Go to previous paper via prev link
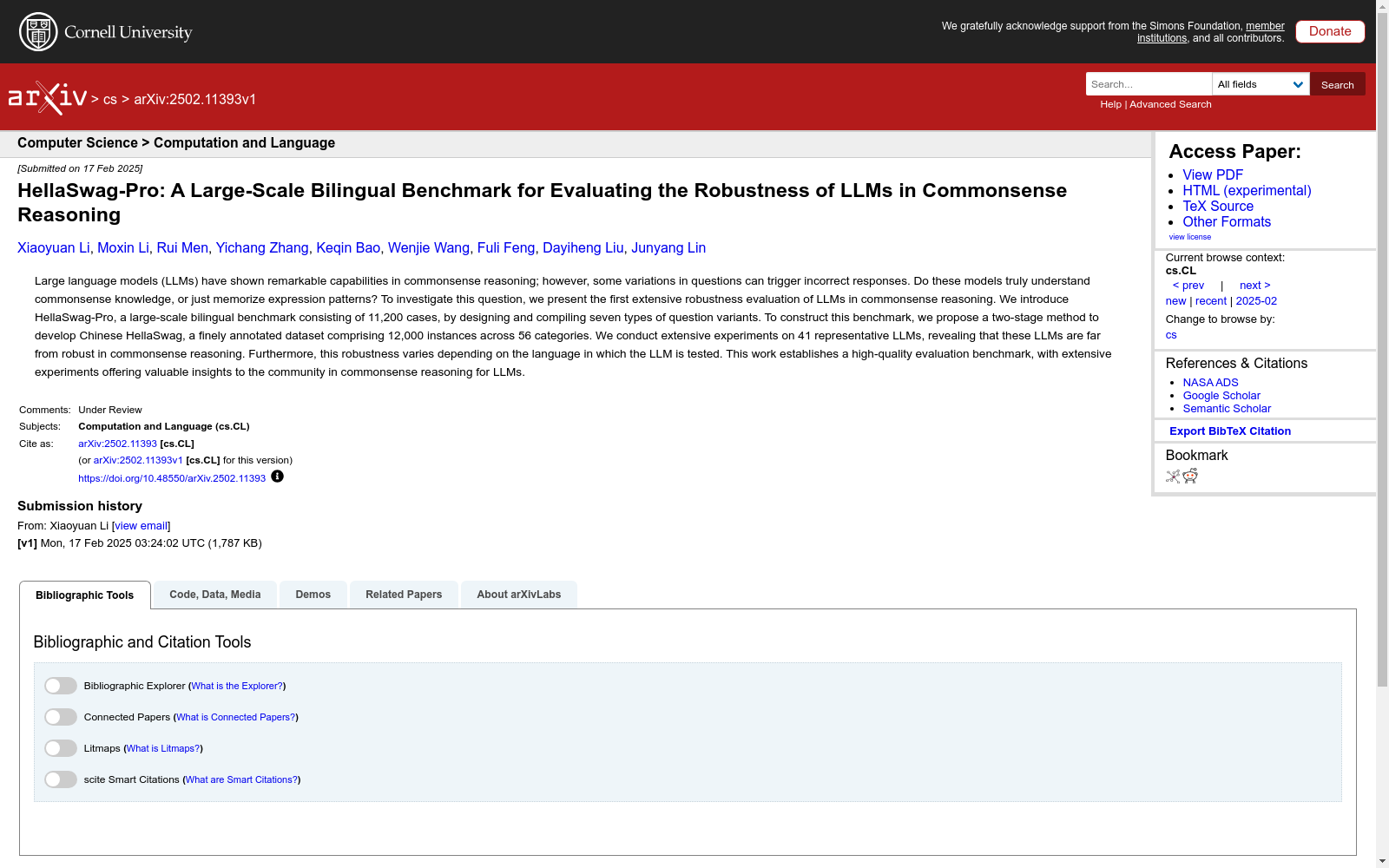Screen dimensions: 1389x868 pyautogui.click(x=1188, y=286)
